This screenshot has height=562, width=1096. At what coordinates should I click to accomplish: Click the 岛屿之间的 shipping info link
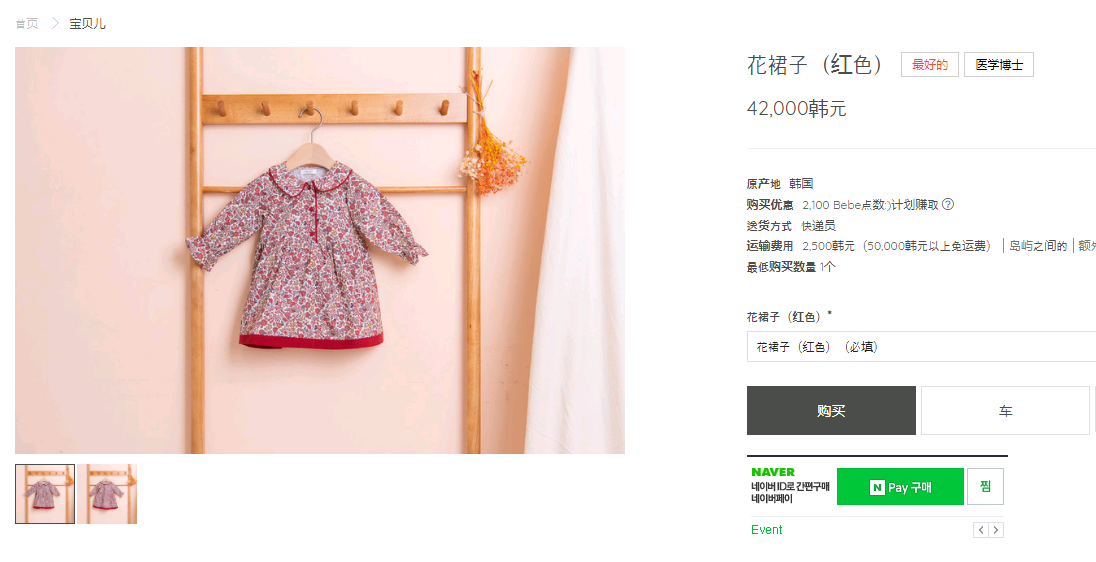coord(1038,246)
